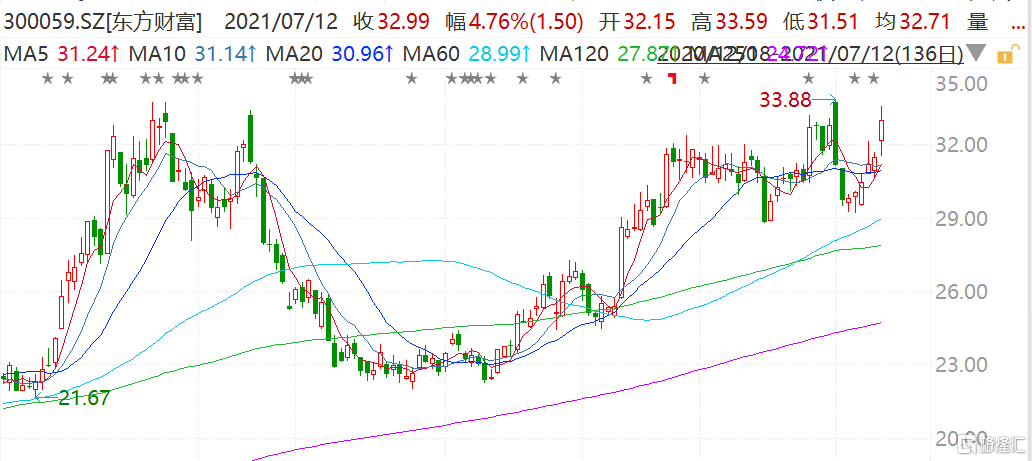Viewport: 1032px width, 461px height.
Task: Click the 21.67 period low annotation
Action: 84,398
